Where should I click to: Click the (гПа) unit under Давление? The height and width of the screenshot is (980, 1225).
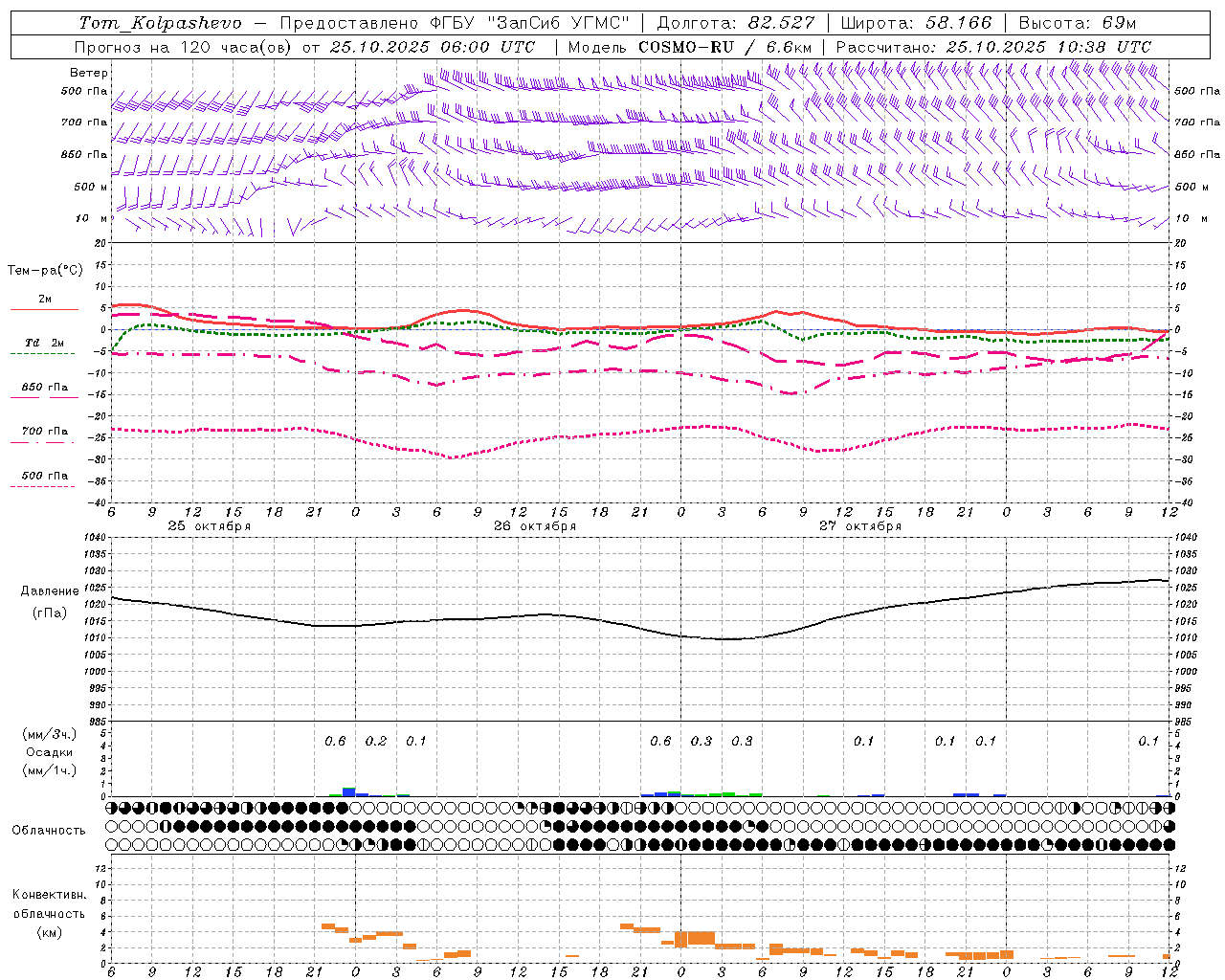50,612
